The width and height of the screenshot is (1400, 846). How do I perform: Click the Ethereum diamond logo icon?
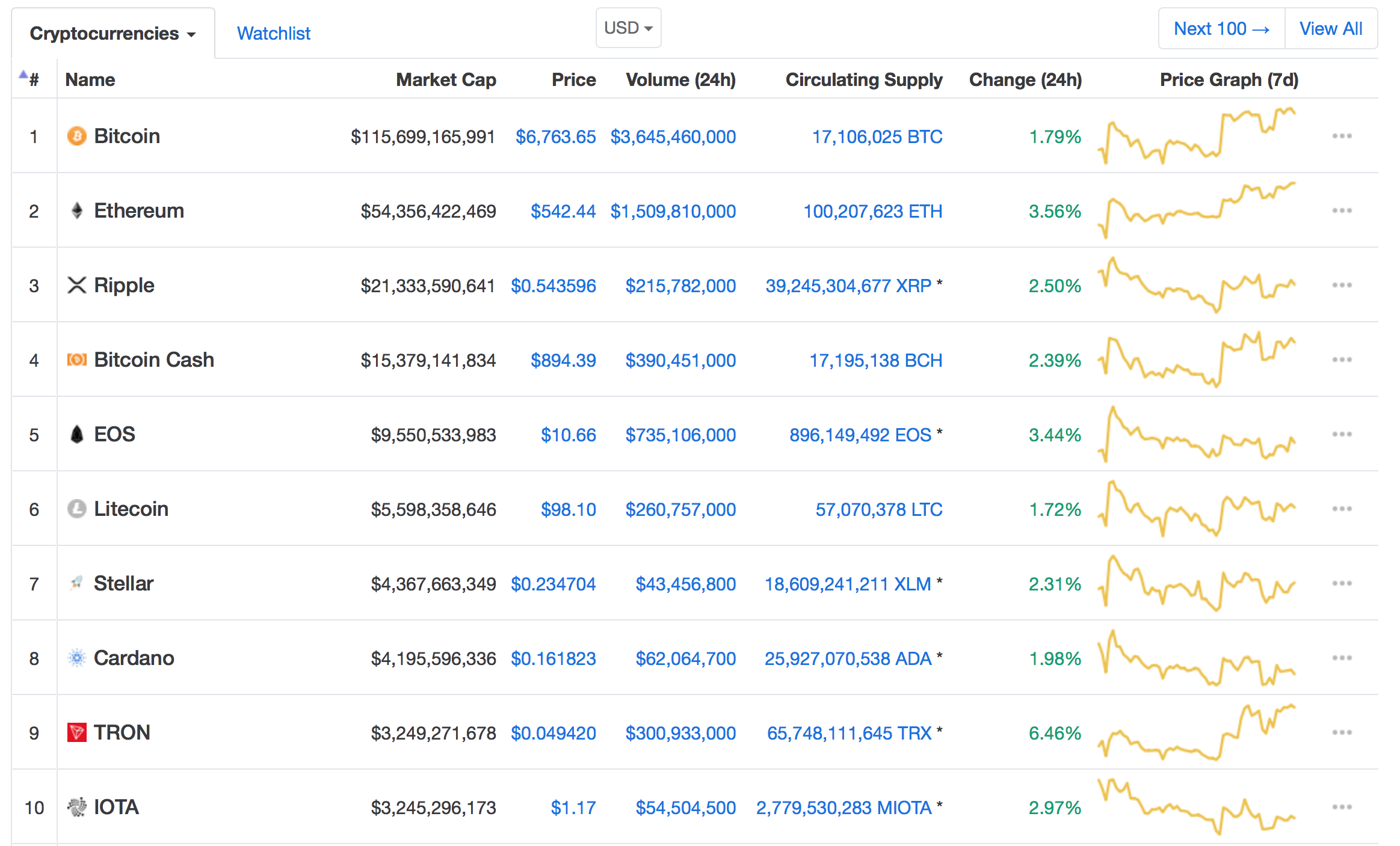76,210
